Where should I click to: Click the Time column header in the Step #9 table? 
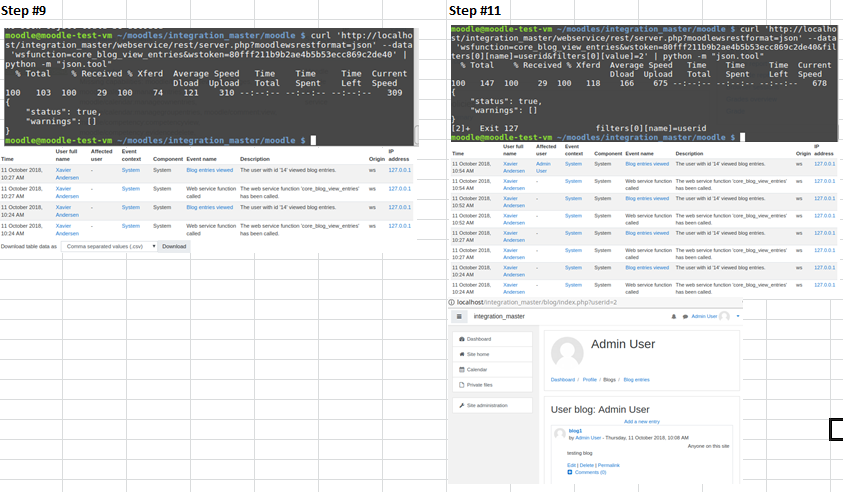(x=7, y=159)
